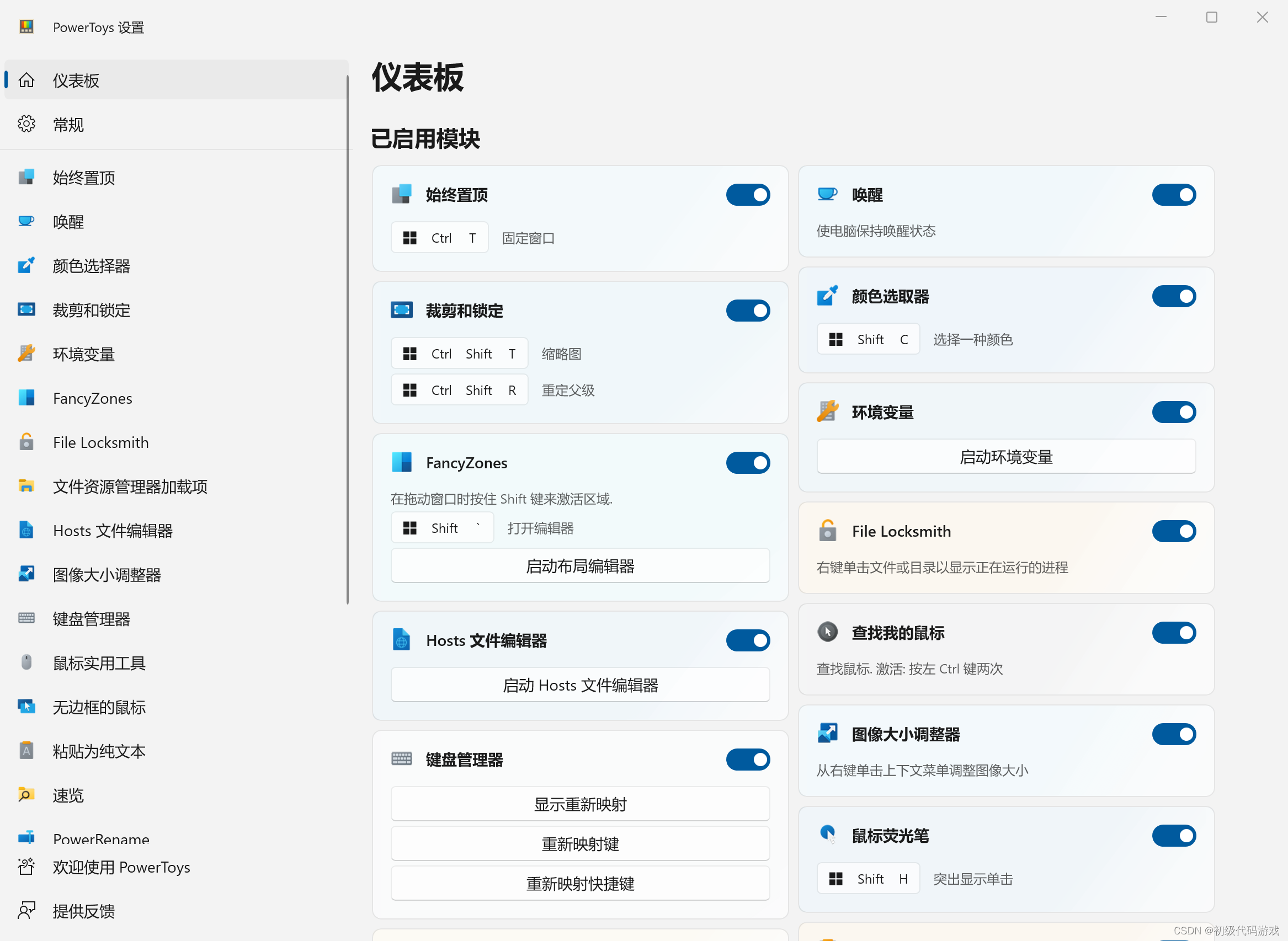The width and height of the screenshot is (1288, 941).
Task: Click the 键盘管理器 keyboard icon in sidebar
Action: coord(26,618)
